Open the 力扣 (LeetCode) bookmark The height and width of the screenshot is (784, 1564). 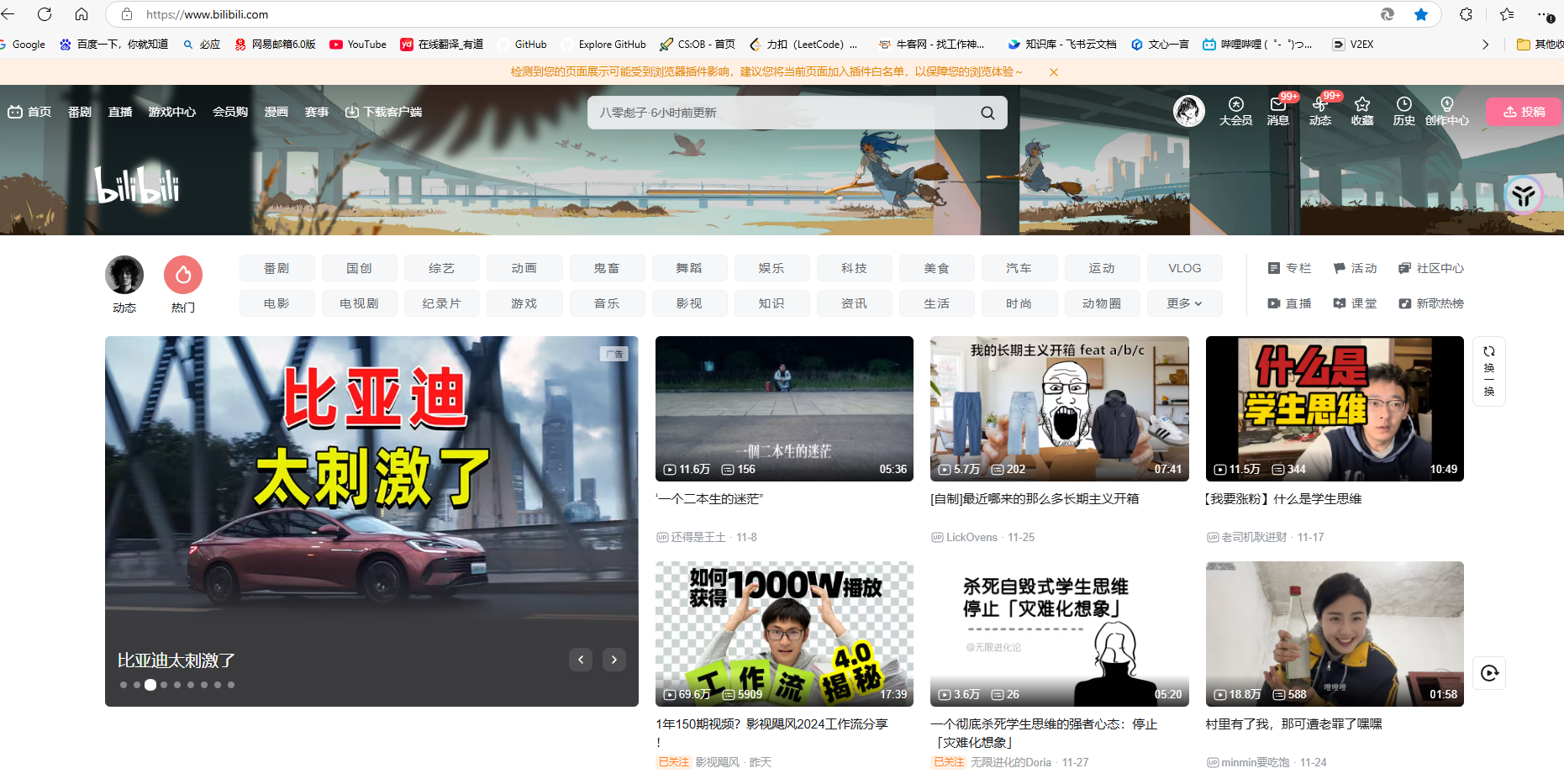tap(803, 45)
